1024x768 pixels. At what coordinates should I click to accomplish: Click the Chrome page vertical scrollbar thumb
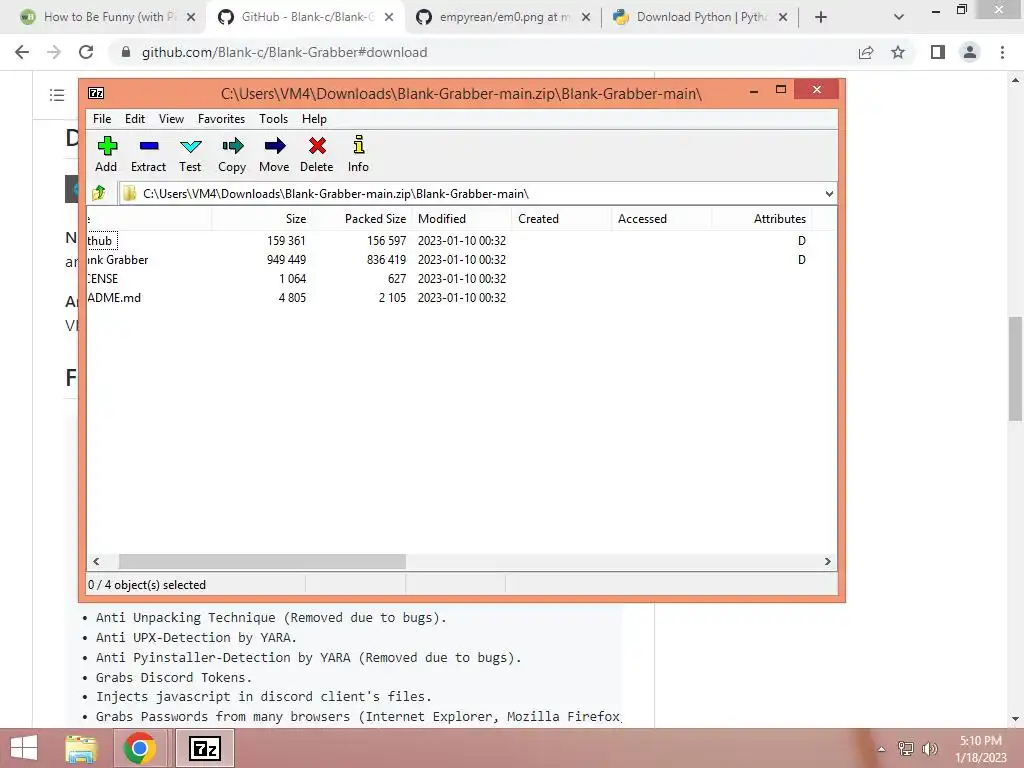1015,369
